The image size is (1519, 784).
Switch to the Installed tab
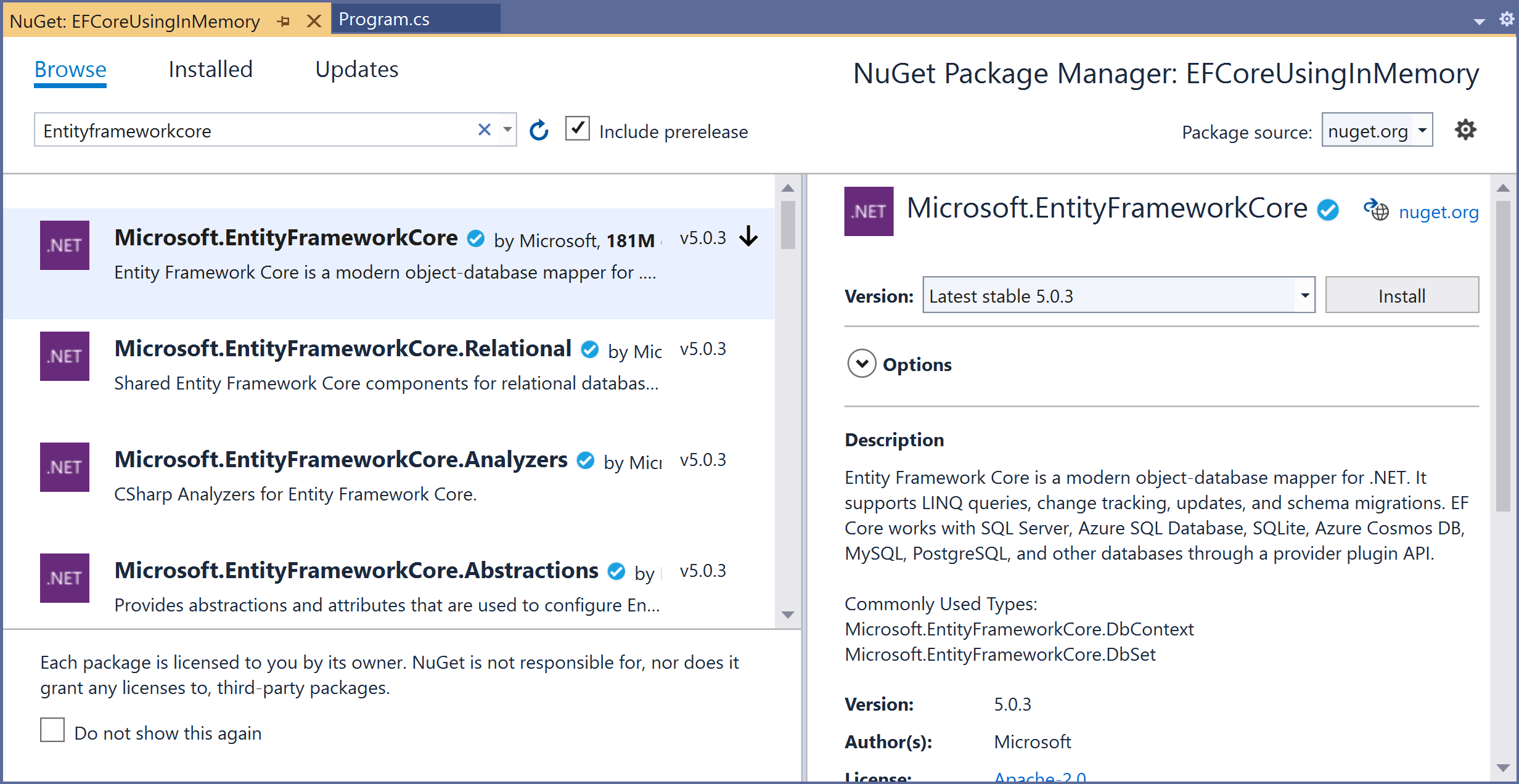pos(210,70)
